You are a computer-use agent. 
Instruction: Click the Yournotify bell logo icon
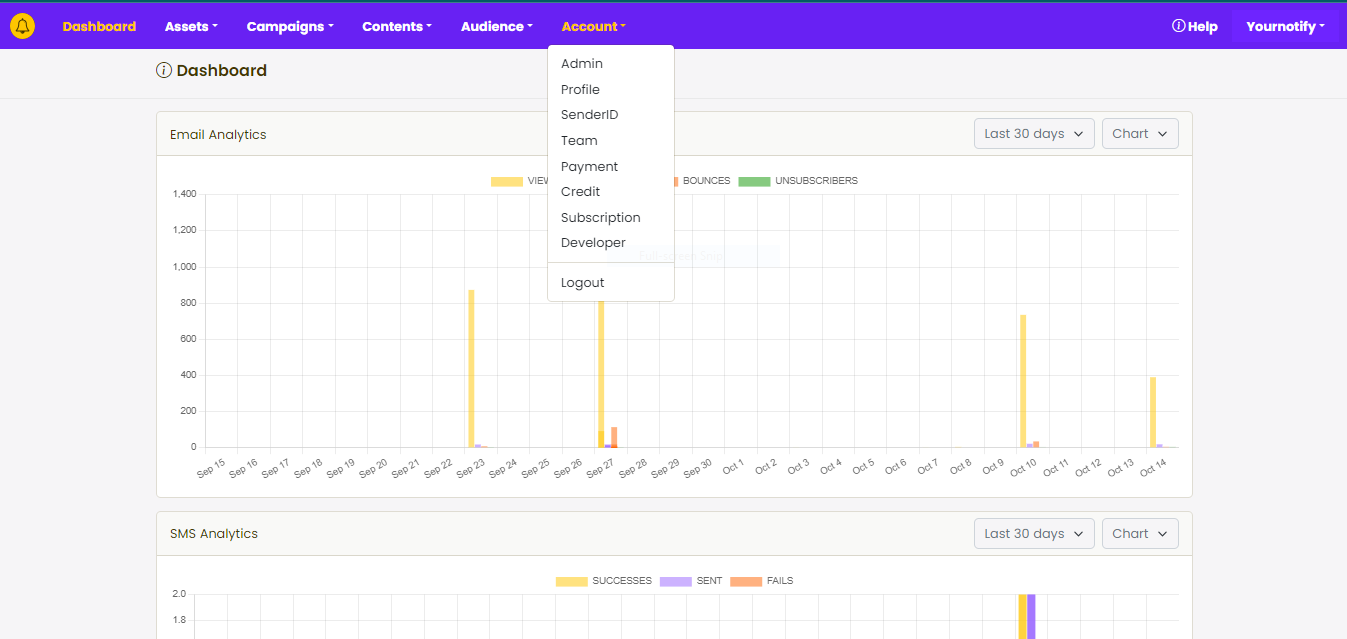(x=22, y=27)
